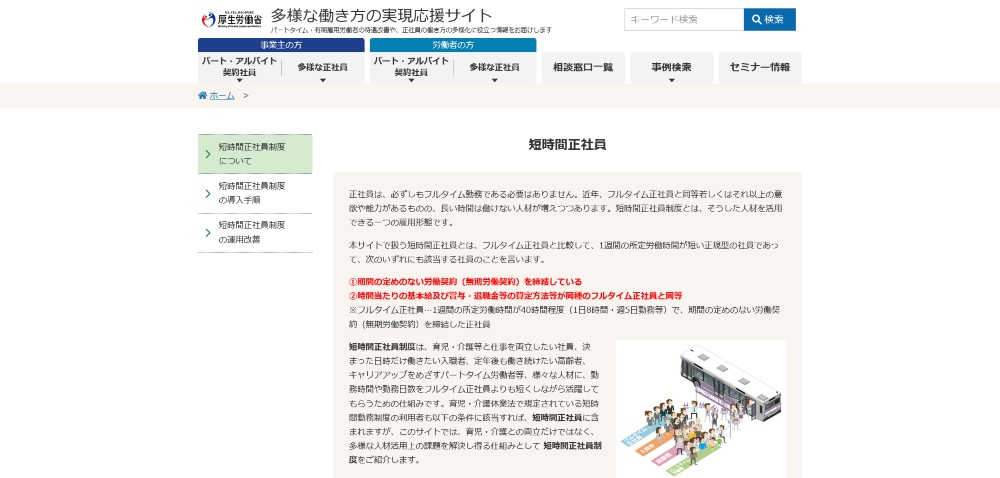Select the 事業主の方 header tab
This screenshot has width=1000, height=478.
point(281,45)
